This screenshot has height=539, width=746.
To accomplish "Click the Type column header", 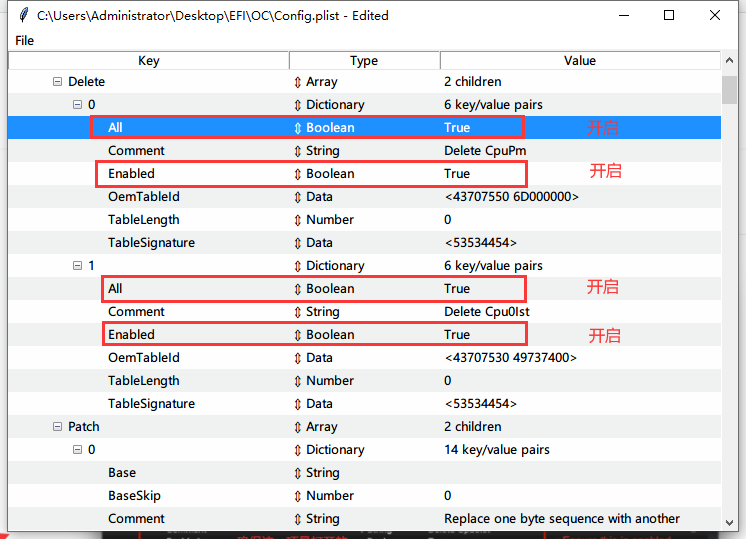I will point(364,61).
